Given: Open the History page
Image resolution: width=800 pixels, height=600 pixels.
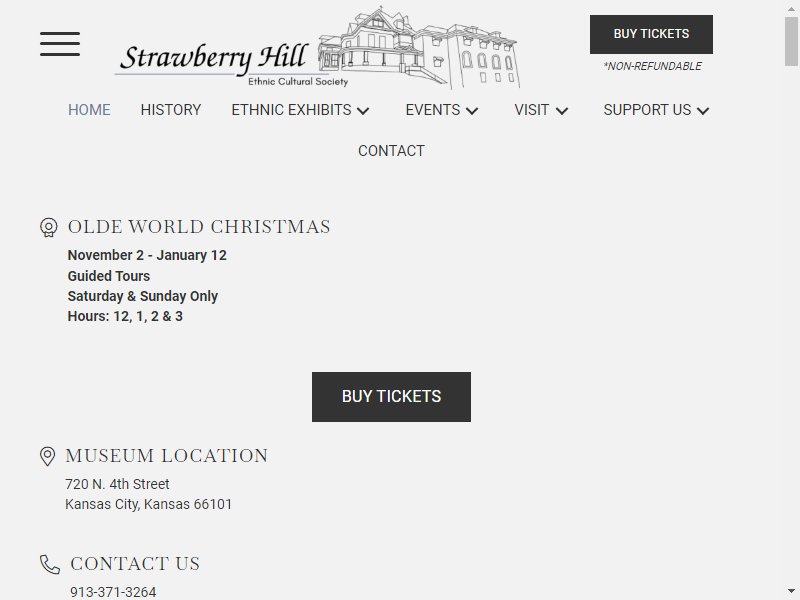Looking at the screenshot, I should coord(171,110).
